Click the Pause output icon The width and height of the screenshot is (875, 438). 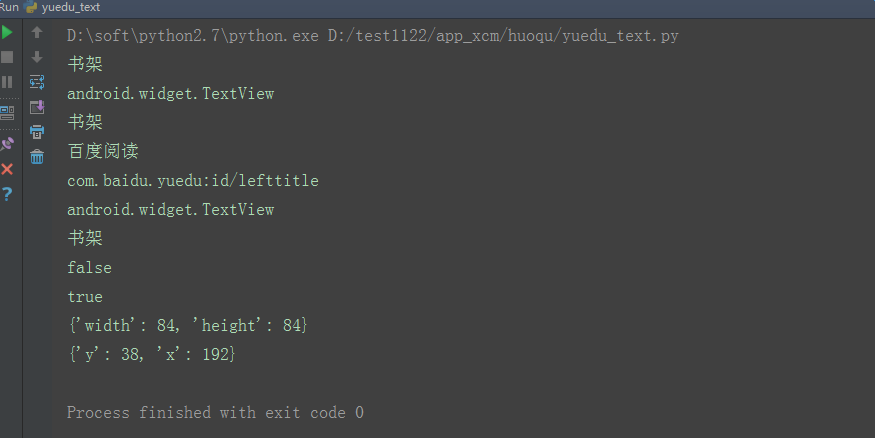pos(8,82)
